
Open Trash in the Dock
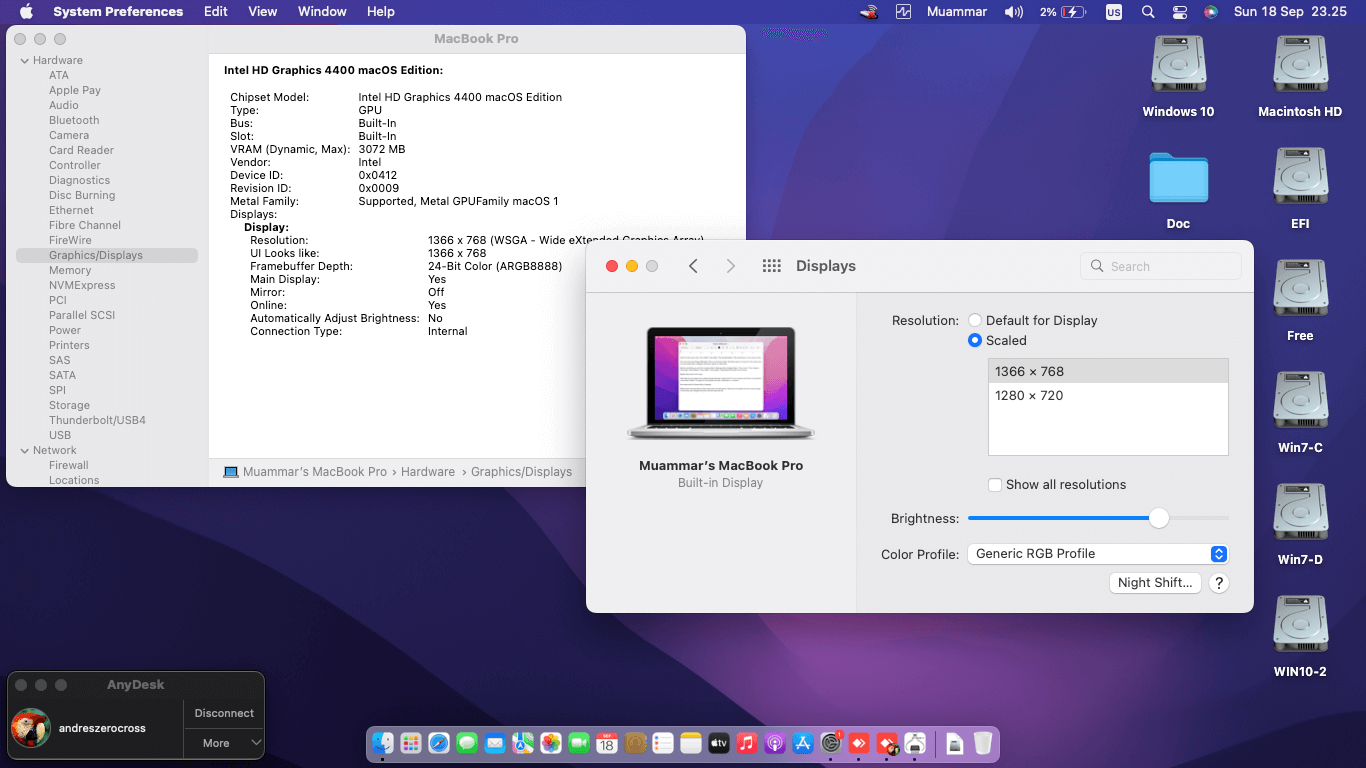[x=983, y=743]
